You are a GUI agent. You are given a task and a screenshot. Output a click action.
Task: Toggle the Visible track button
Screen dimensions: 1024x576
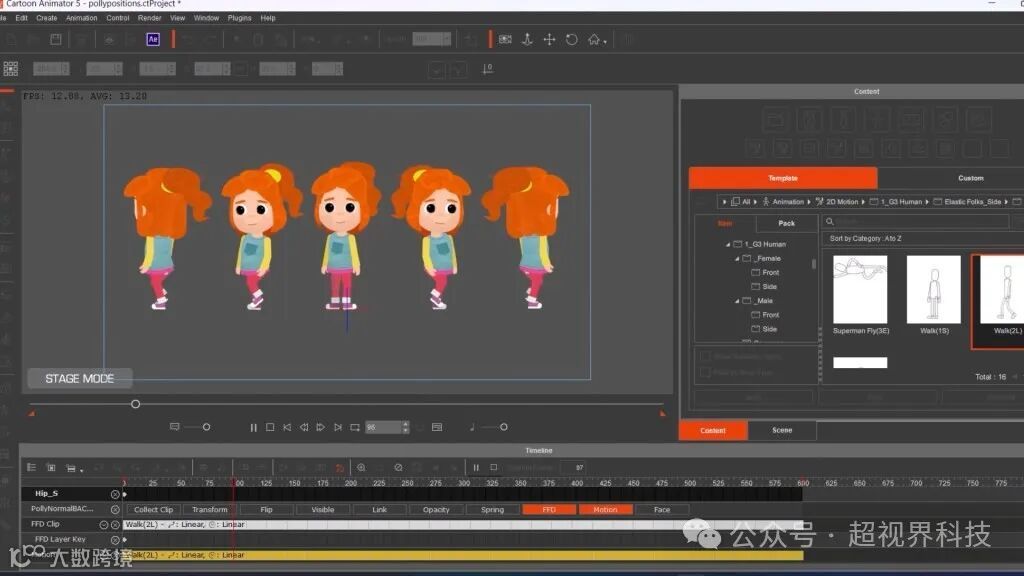(323, 509)
